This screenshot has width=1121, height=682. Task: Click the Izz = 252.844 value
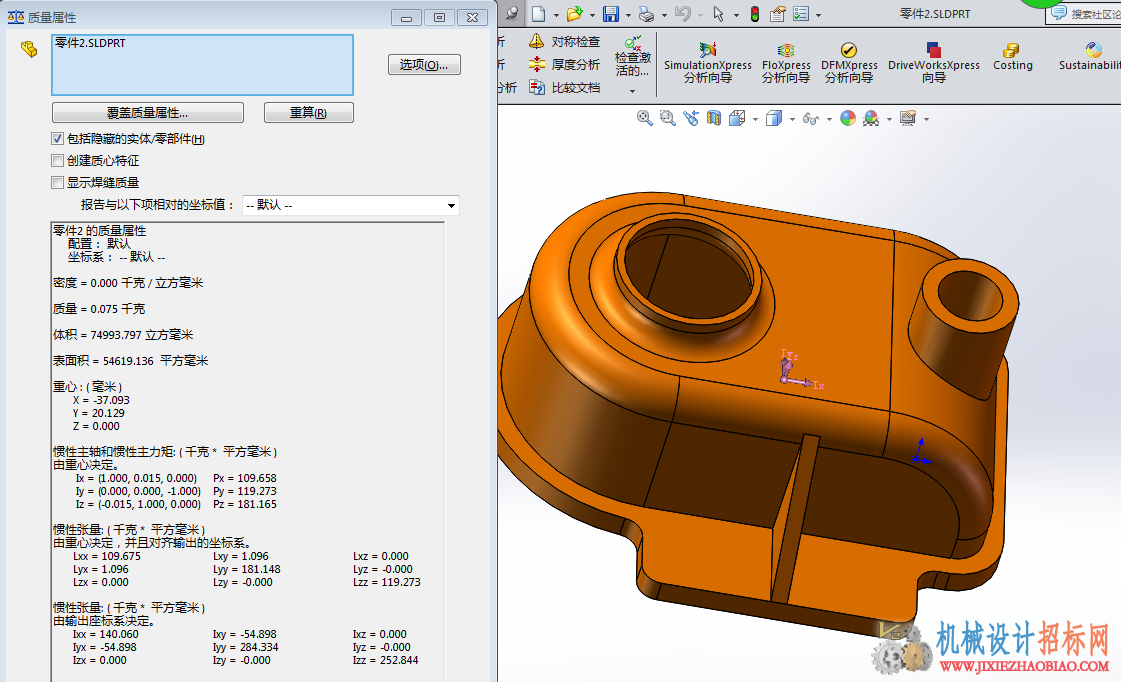pos(385,661)
